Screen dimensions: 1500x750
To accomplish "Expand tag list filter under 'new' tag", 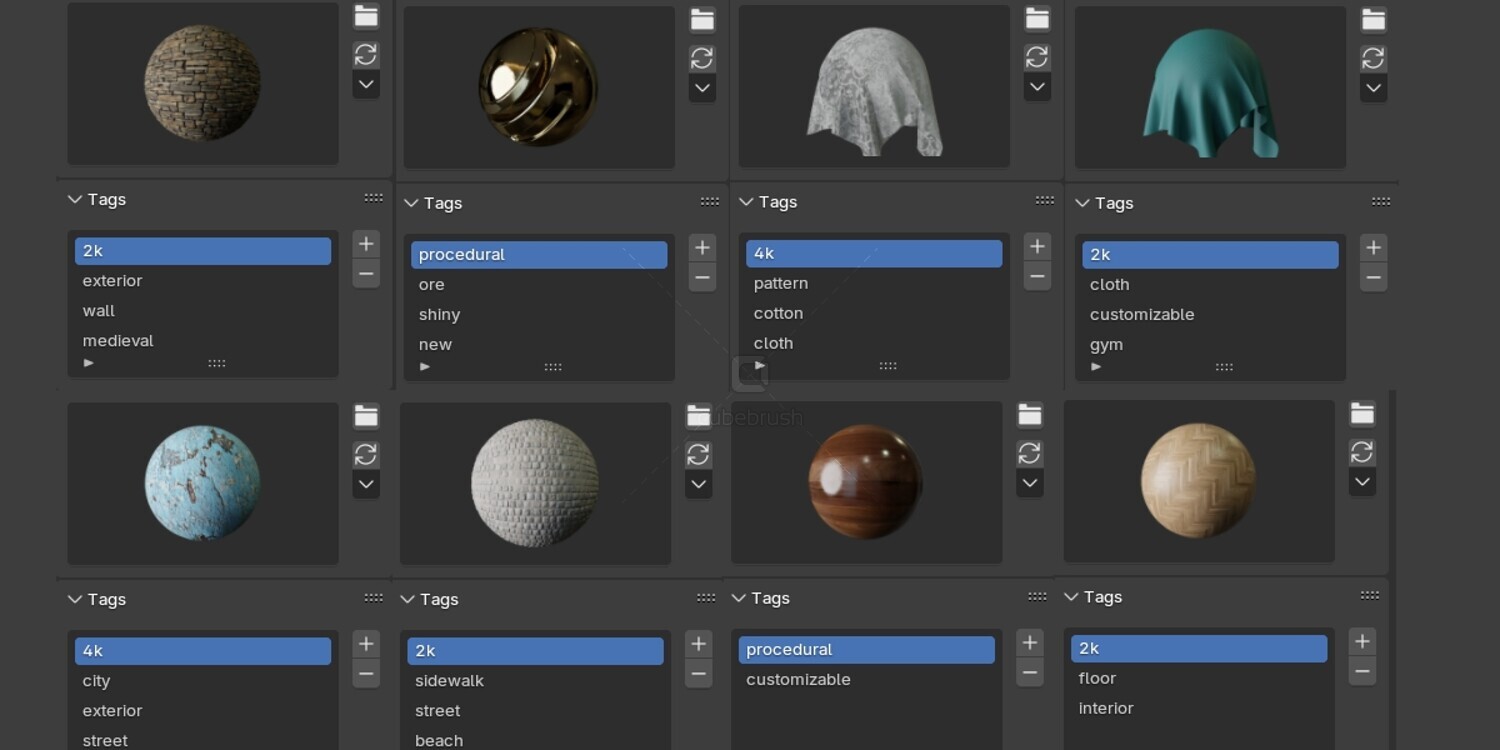I will tap(425, 367).
